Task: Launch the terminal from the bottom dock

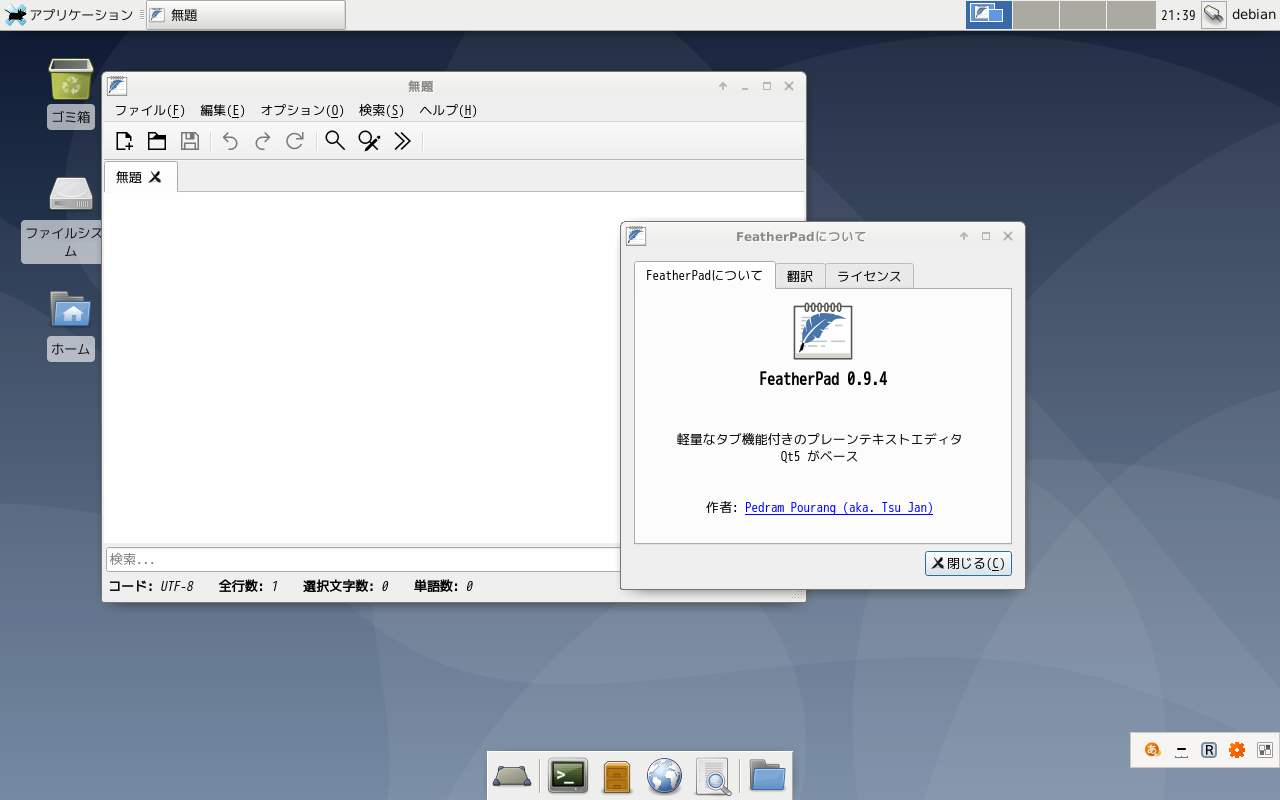Action: (x=567, y=775)
